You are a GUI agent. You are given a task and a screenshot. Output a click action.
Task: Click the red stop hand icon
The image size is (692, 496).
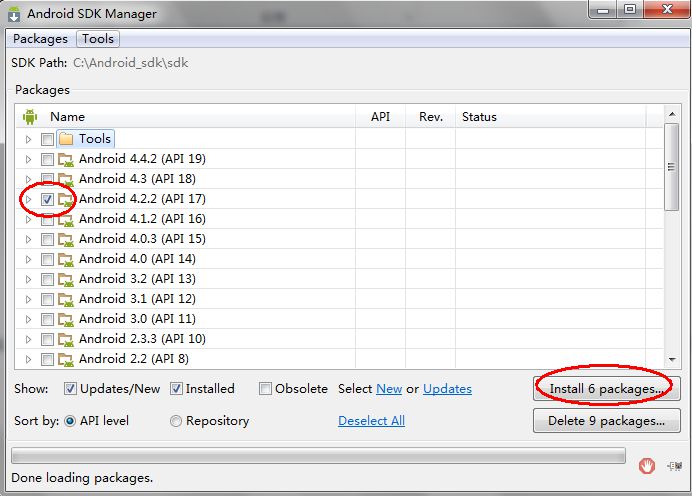(x=647, y=466)
